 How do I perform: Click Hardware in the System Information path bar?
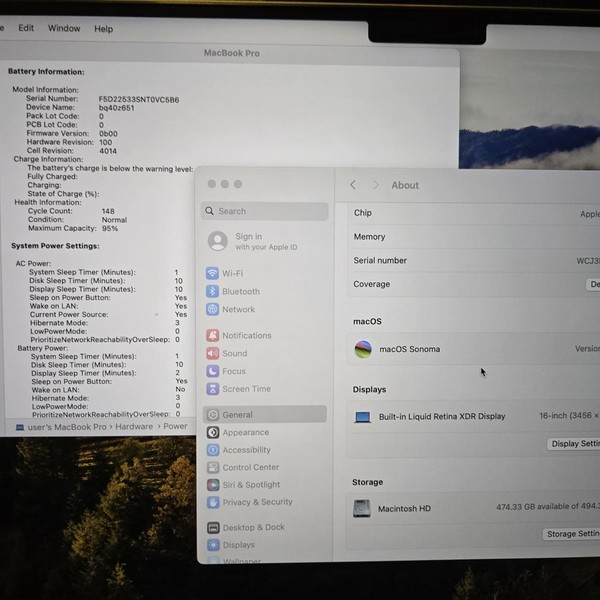click(134, 427)
